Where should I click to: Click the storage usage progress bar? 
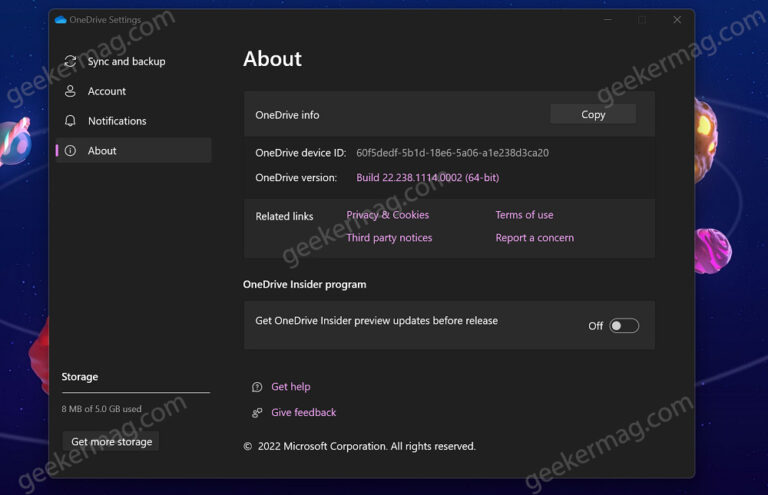click(136, 393)
